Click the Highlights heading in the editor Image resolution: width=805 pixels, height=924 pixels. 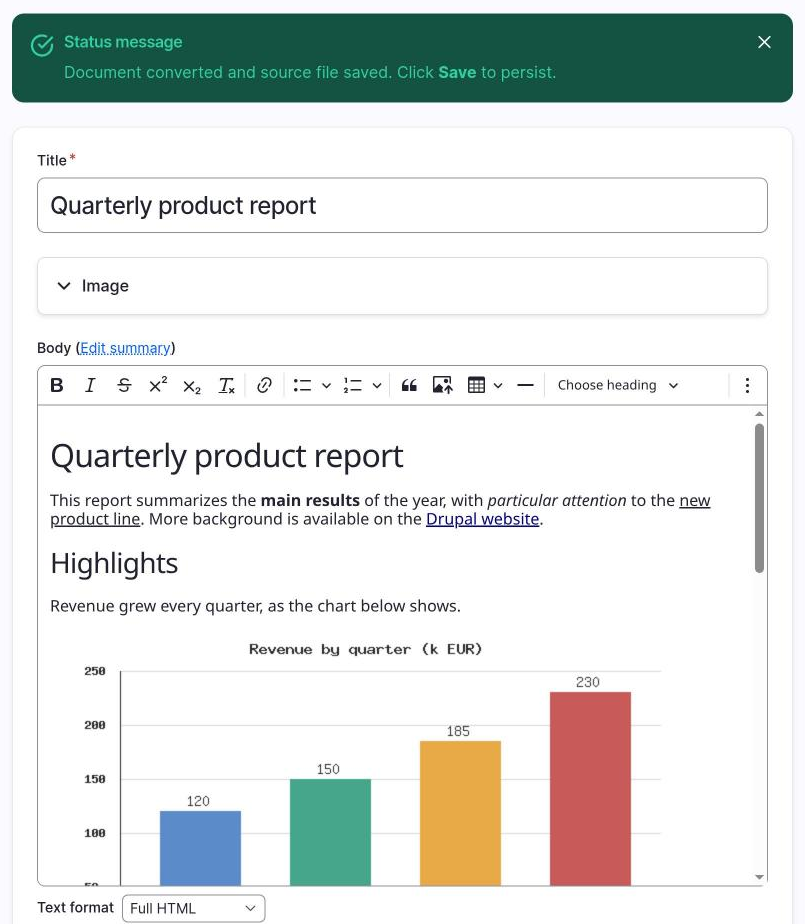coord(114,563)
